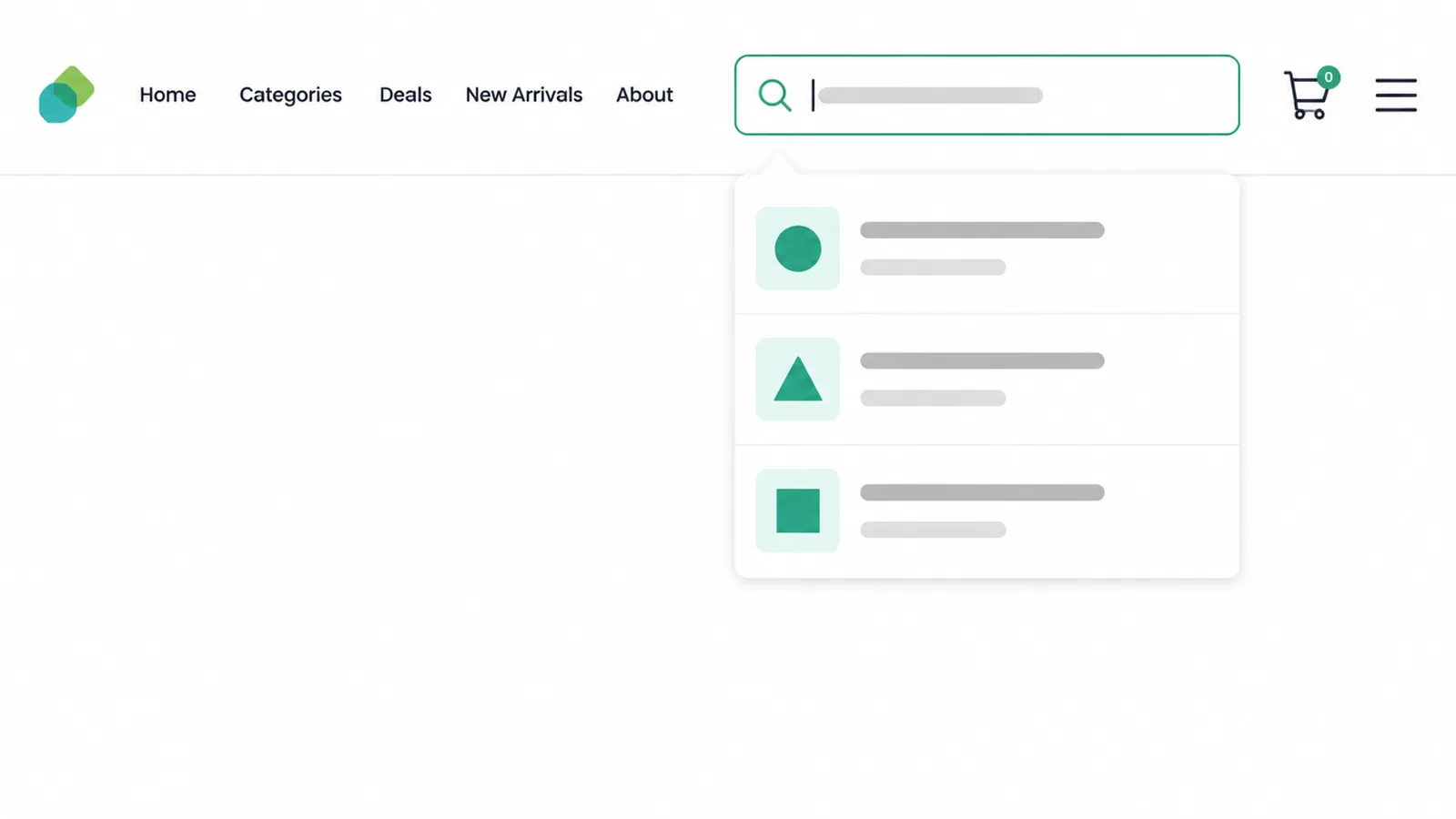This screenshot has width=1456, height=819.
Task: Select the circle thumbnail suggestion
Action: (x=798, y=248)
